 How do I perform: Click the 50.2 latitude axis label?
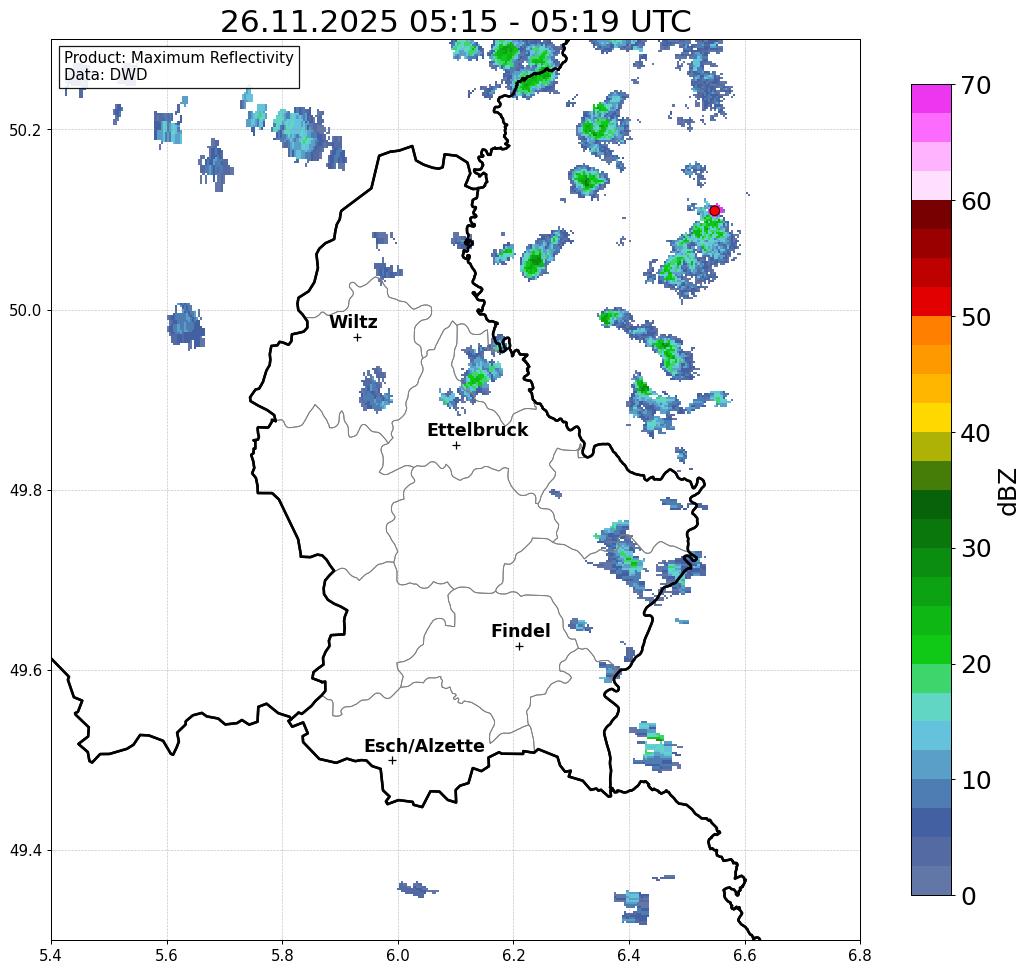pyautogui.click(x=25, y=130)
